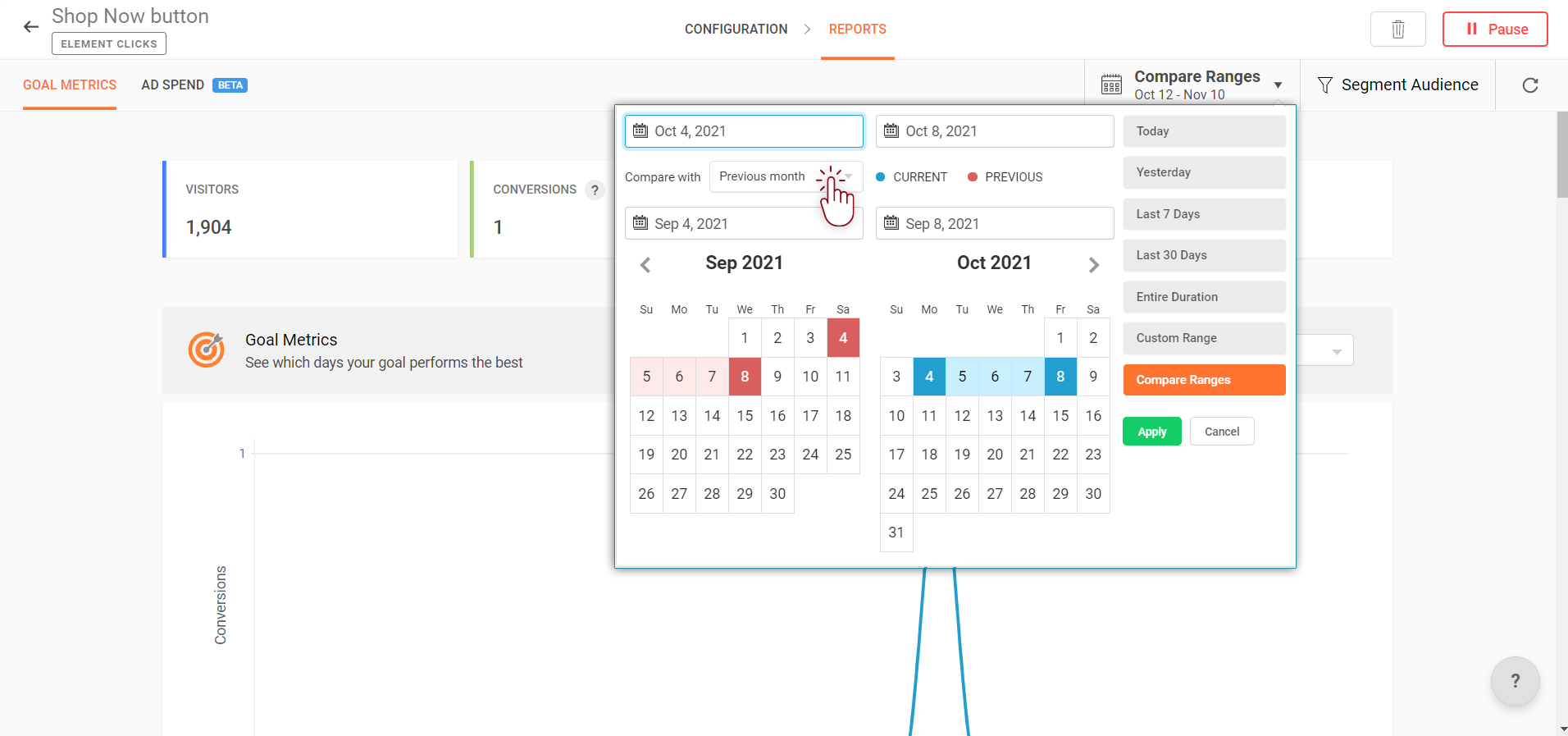Open the Configuration step
Screen dimensions: 1568x736
[736, 30]
